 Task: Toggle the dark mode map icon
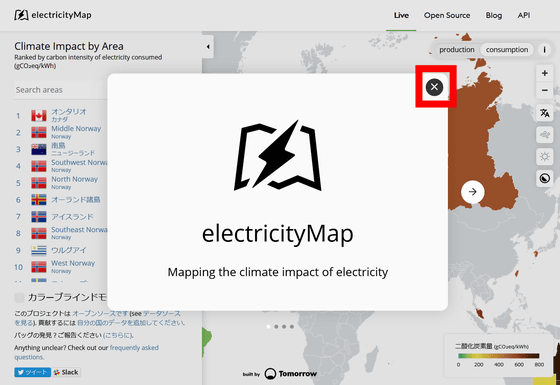click(x=544, y=178)
